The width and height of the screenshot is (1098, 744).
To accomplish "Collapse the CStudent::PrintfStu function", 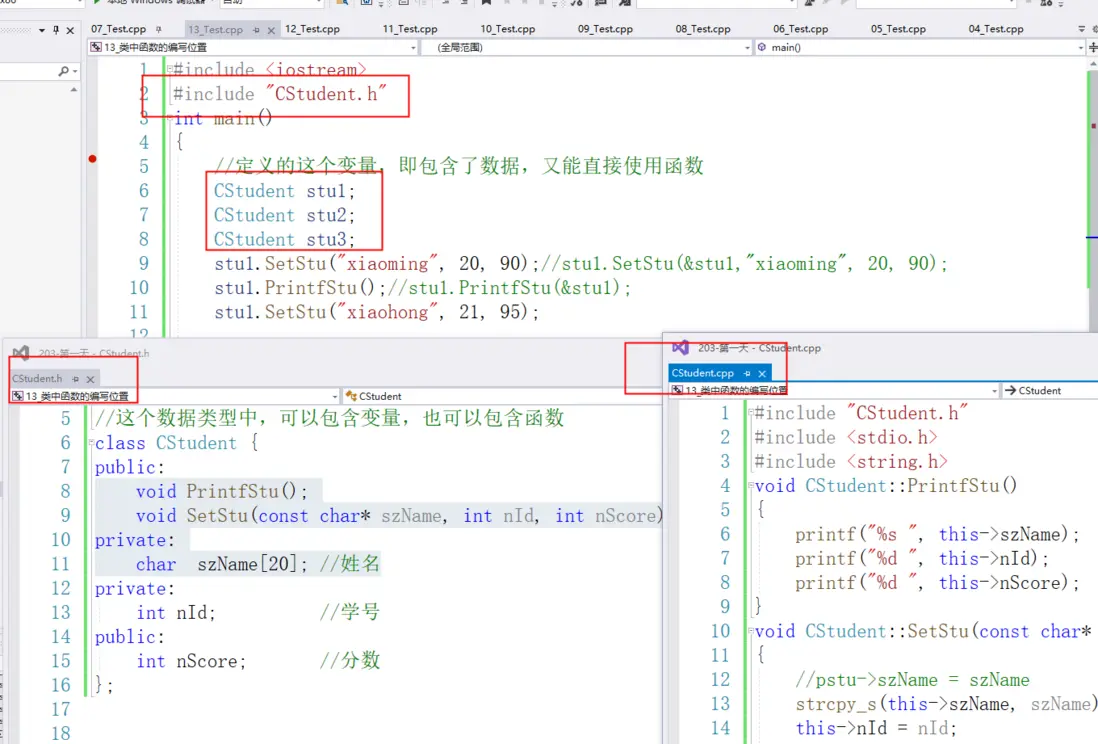I will click(751, 485).
